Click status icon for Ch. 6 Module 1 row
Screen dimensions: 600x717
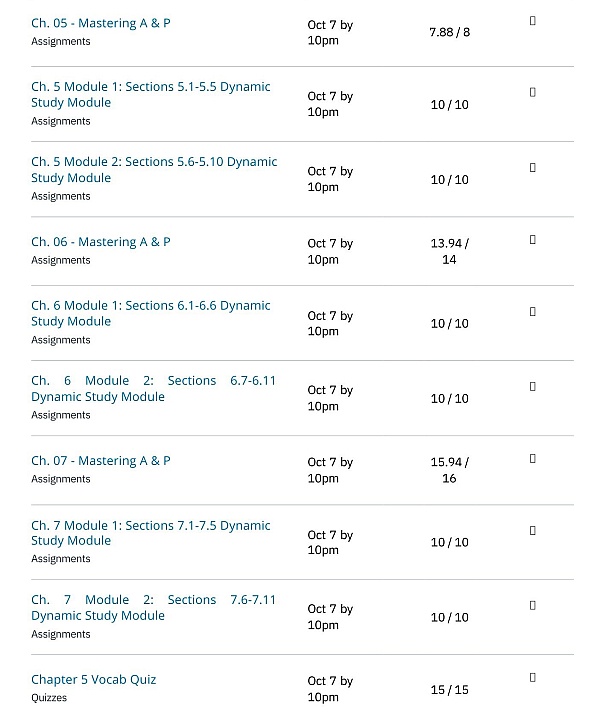pyautogui.click(x=533, y=311)
